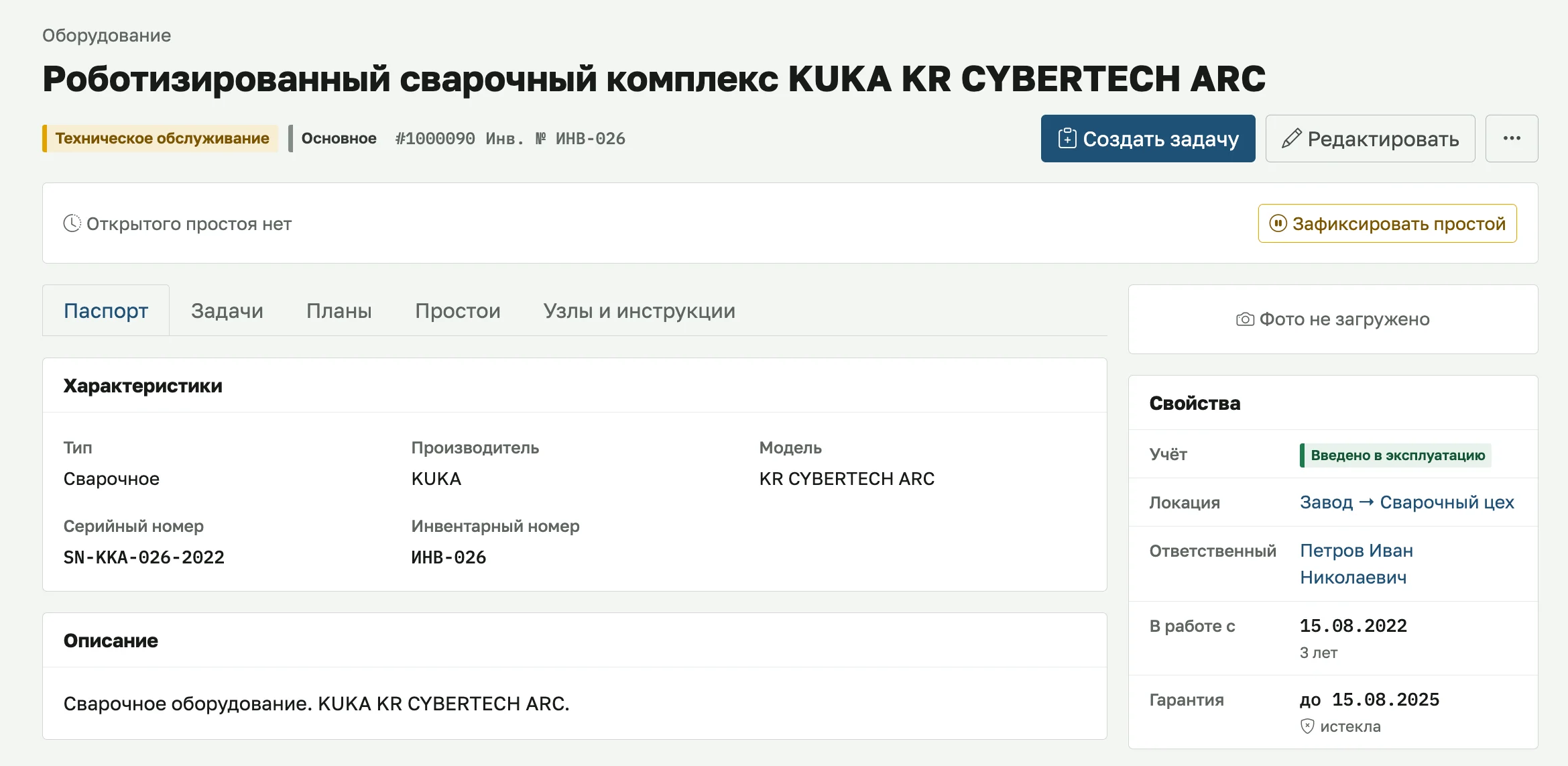Viewport: 1568px width, 766px height.
Task: Click the clock icon beside Открытого простоя нет
Action: [72, 223]
